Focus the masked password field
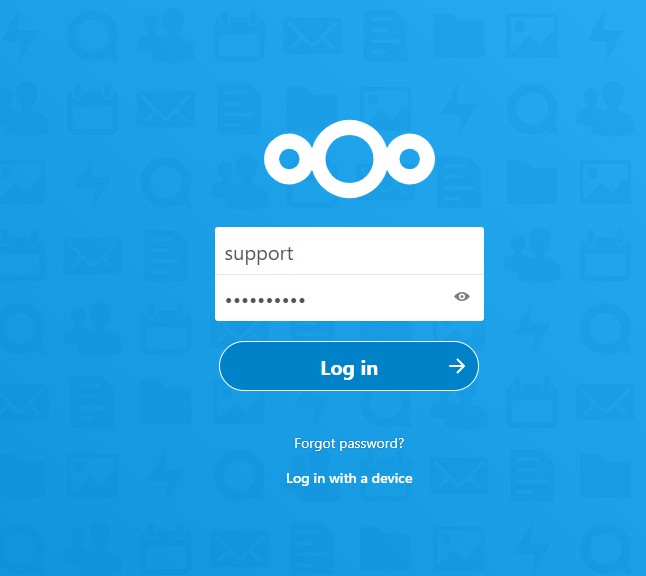The height and width of the screenshot is (576, 646). coord(349,297)
